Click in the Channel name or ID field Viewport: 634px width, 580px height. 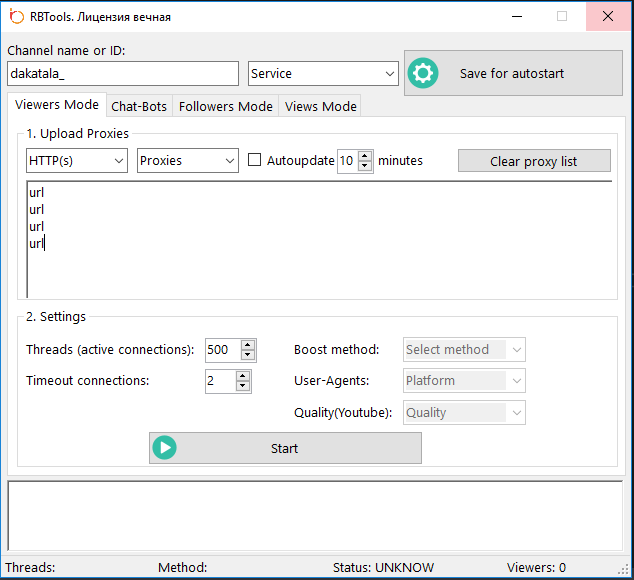pyautogui.click(x=122, y=74)
